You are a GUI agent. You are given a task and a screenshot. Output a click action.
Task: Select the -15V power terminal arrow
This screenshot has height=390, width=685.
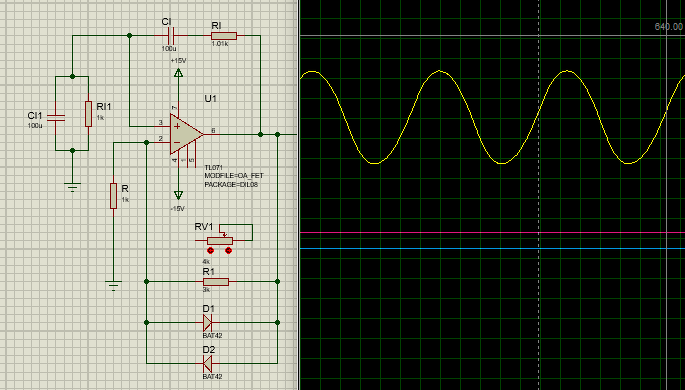point(178,195)
